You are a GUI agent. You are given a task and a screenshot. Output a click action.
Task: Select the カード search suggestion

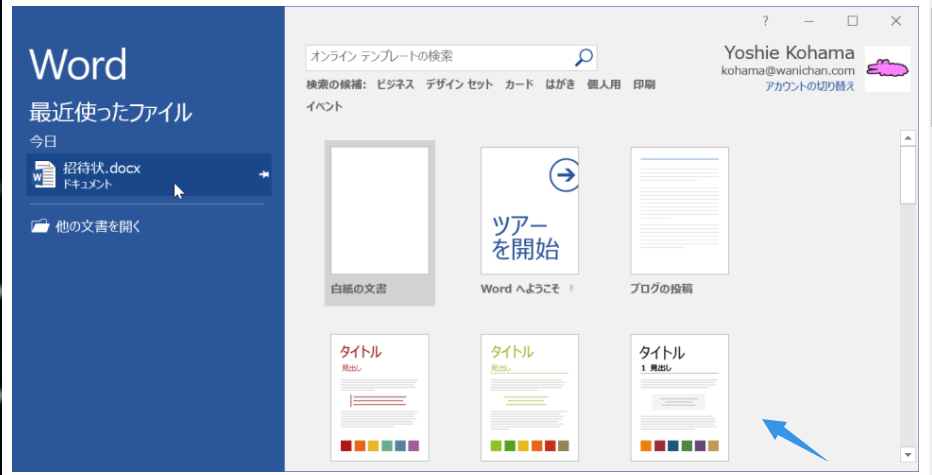519,84
